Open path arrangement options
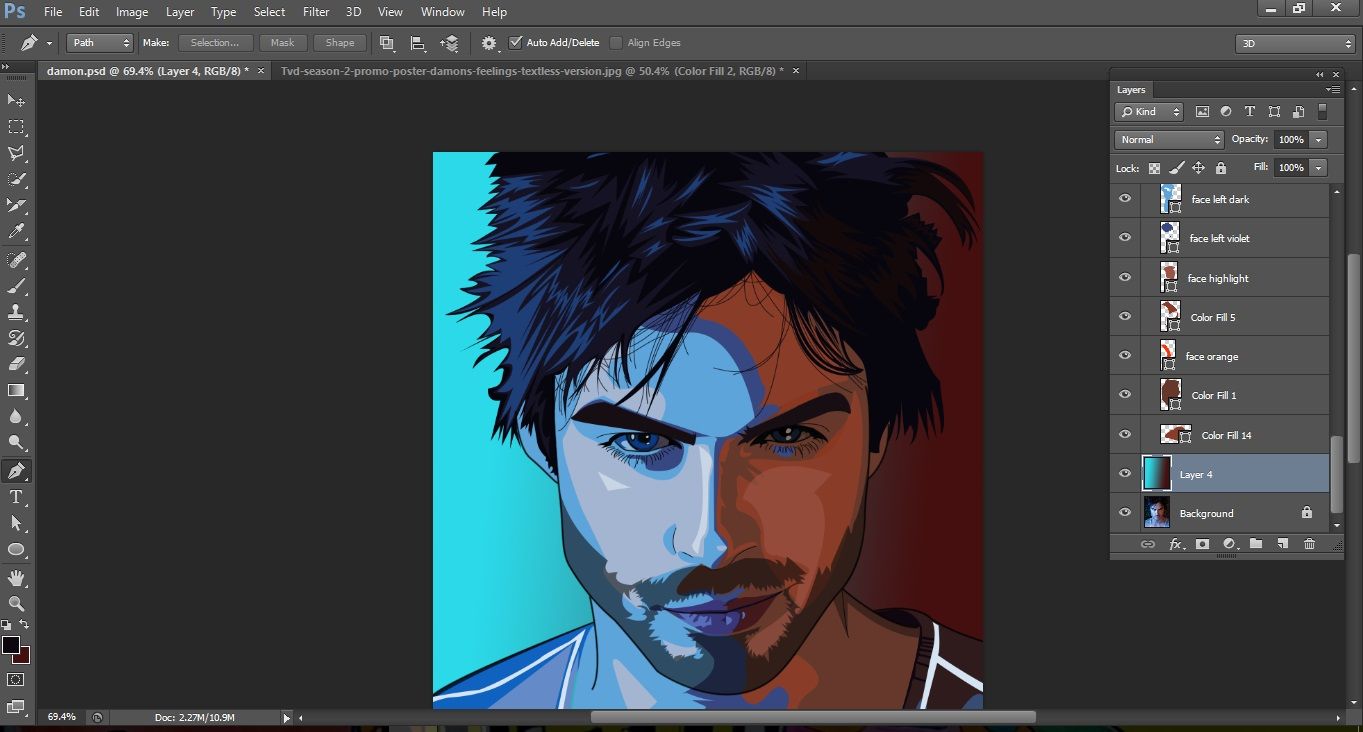 pos(449,43)
